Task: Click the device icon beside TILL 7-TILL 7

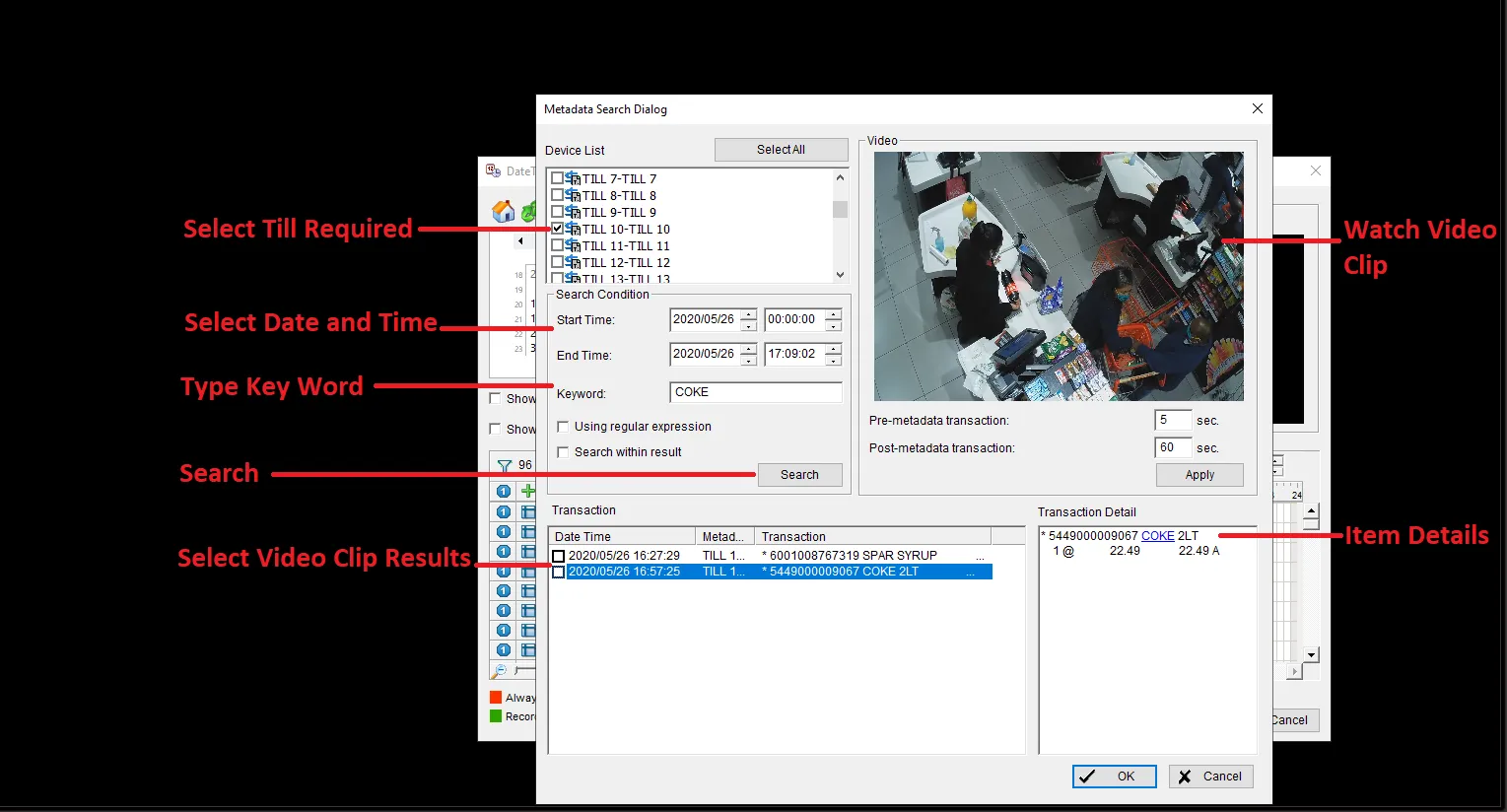Action: 573,178
